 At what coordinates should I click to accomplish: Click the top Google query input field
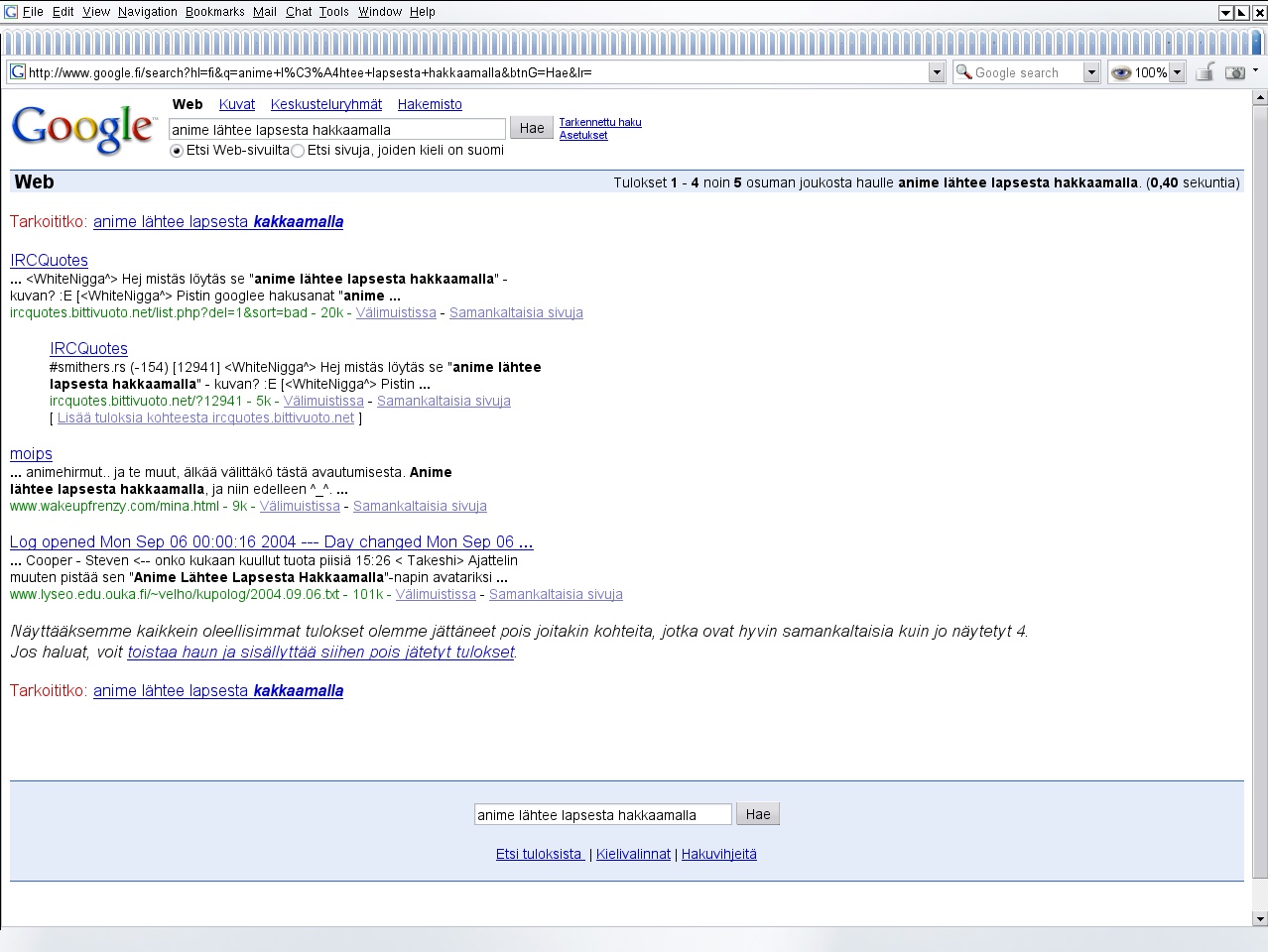click(337, 129)
